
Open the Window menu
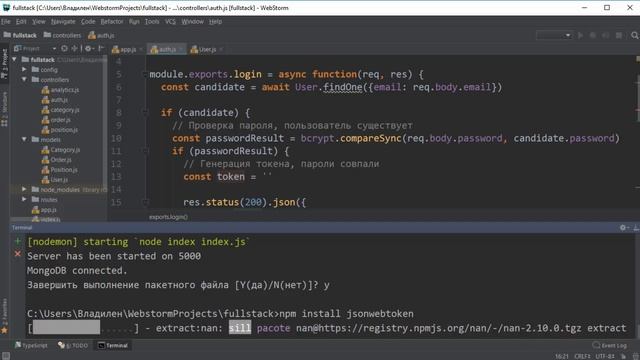[x=192, y=22]
